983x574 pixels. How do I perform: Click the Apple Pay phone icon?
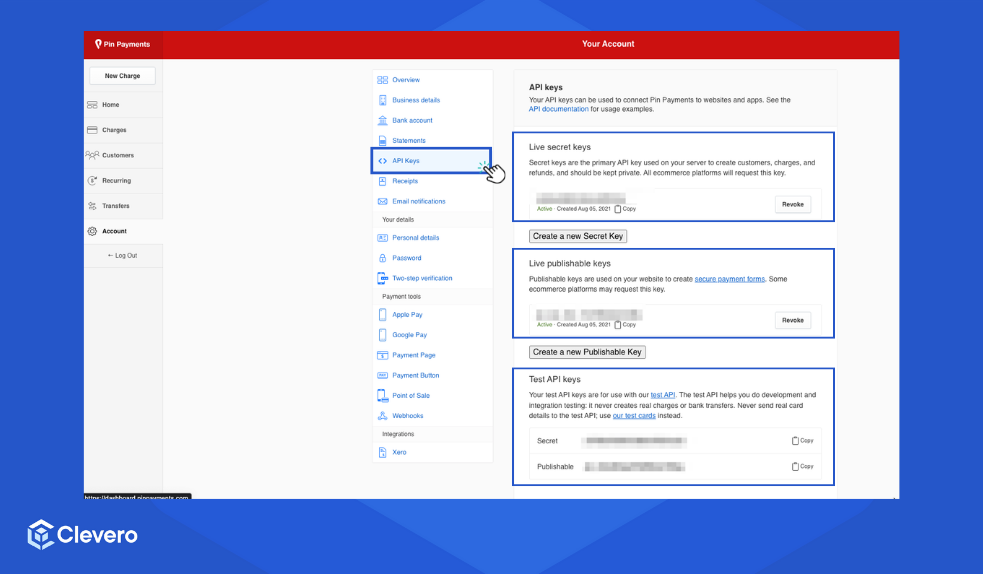(x=382, y=315)
